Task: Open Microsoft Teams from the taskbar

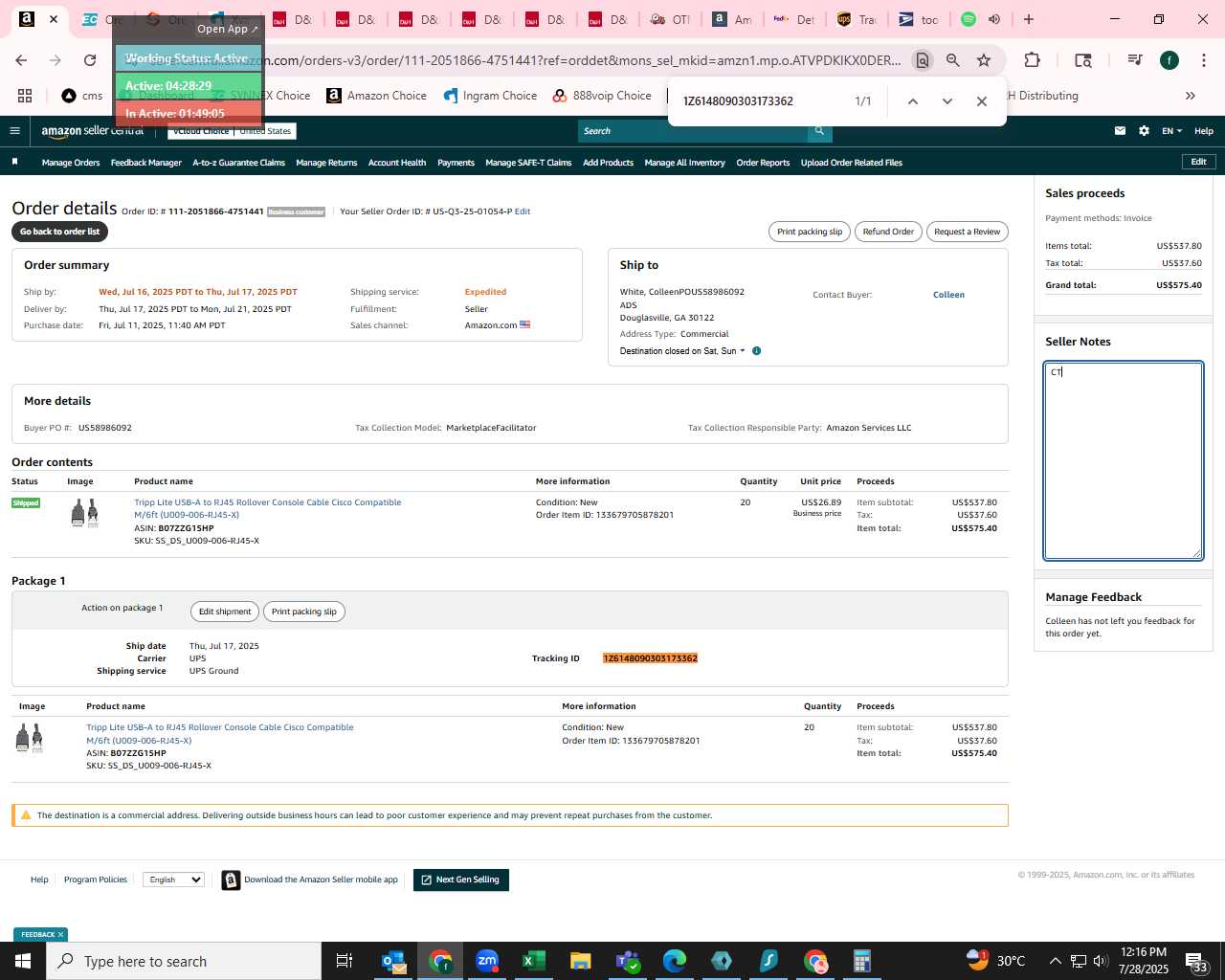Action: 628,961
